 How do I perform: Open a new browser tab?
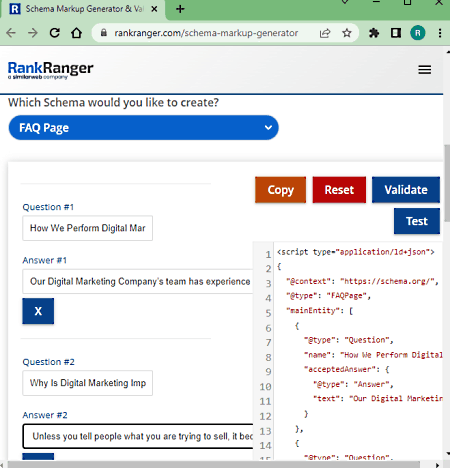pyautogui.click(x=180, y=9)
